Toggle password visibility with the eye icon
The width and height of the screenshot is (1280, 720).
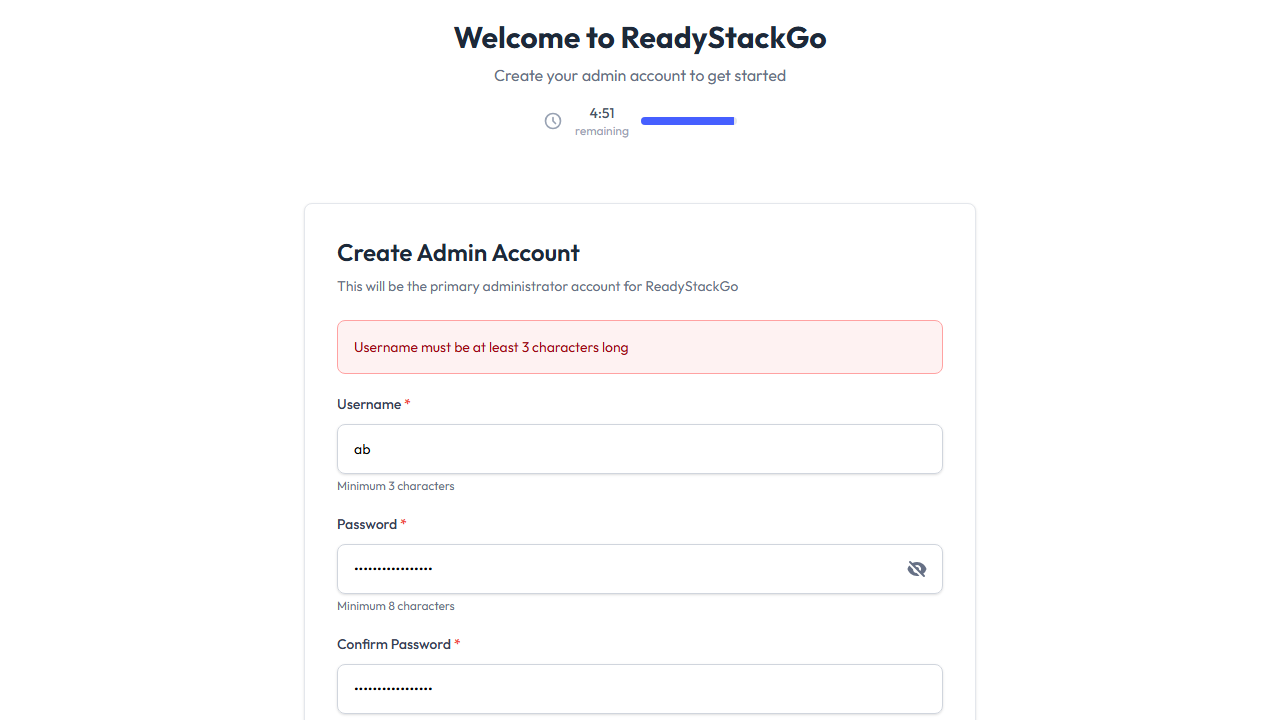(917, 569)
